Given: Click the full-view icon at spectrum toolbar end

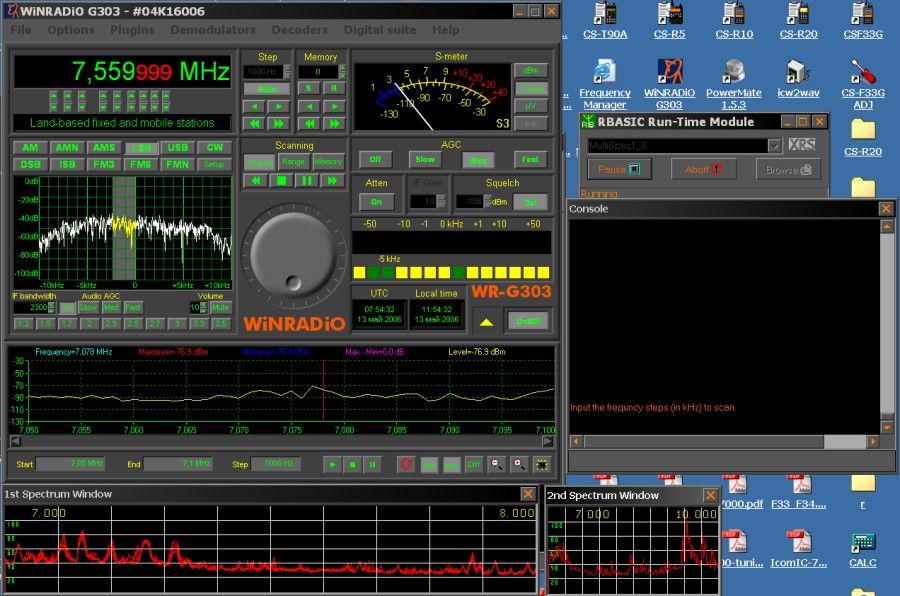Looking at the screenshot, I should click(x=541, y=464).
